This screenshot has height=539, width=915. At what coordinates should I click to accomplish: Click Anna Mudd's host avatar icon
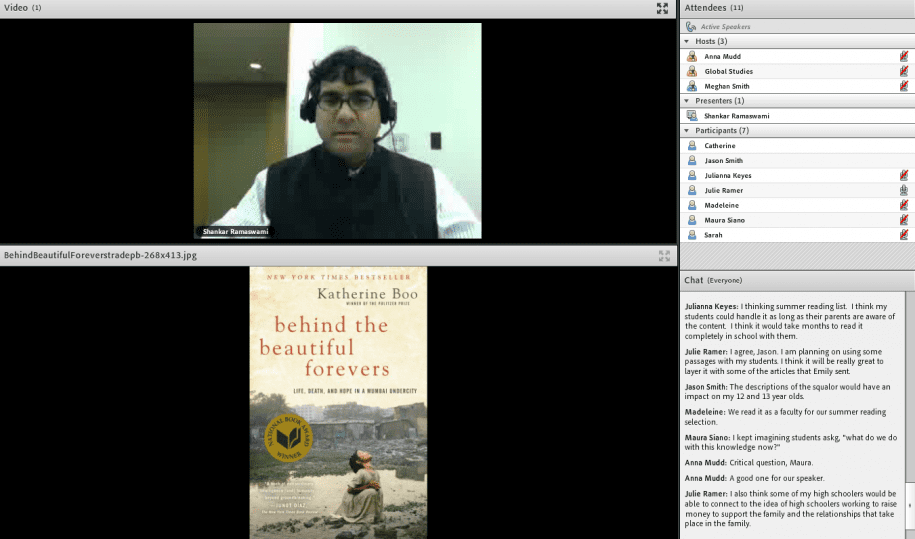pyautogui.click(x=692, y=56)
